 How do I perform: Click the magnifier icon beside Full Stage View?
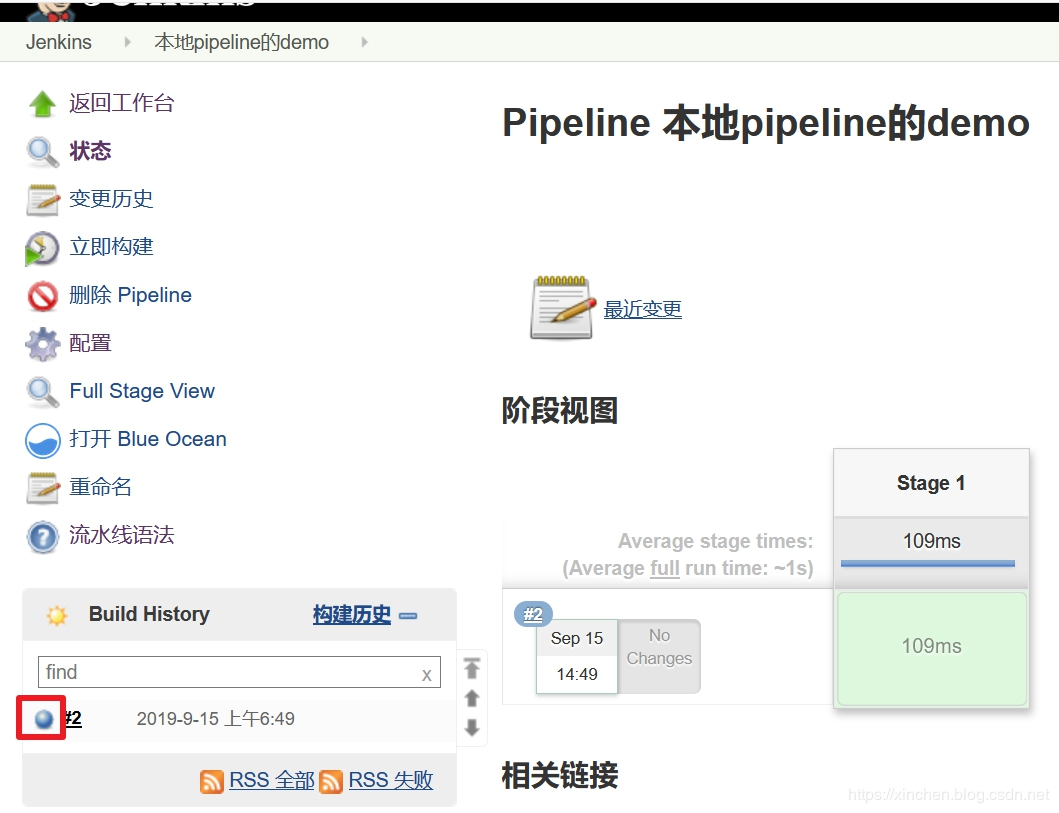(x=43, y=392)
